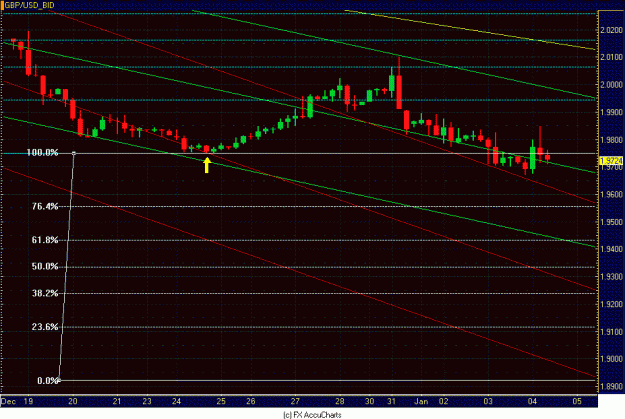
Task: Click the date label 26
Action: [251, 401]
